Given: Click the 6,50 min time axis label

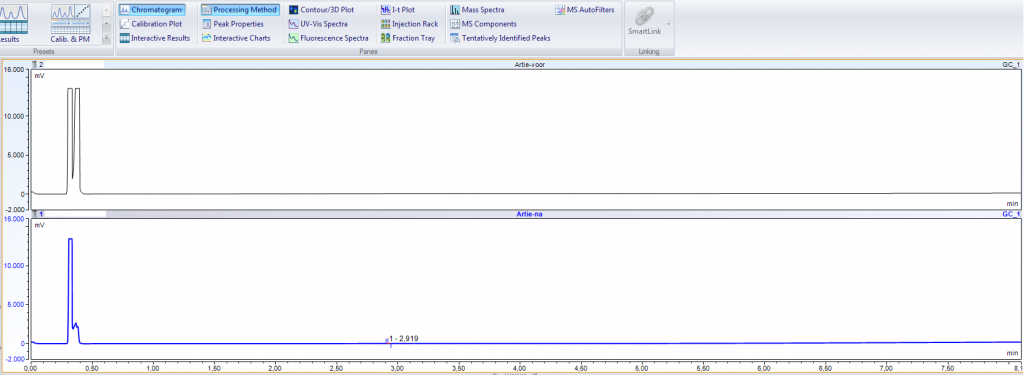Looking at the screenshot, I should 825,368.
